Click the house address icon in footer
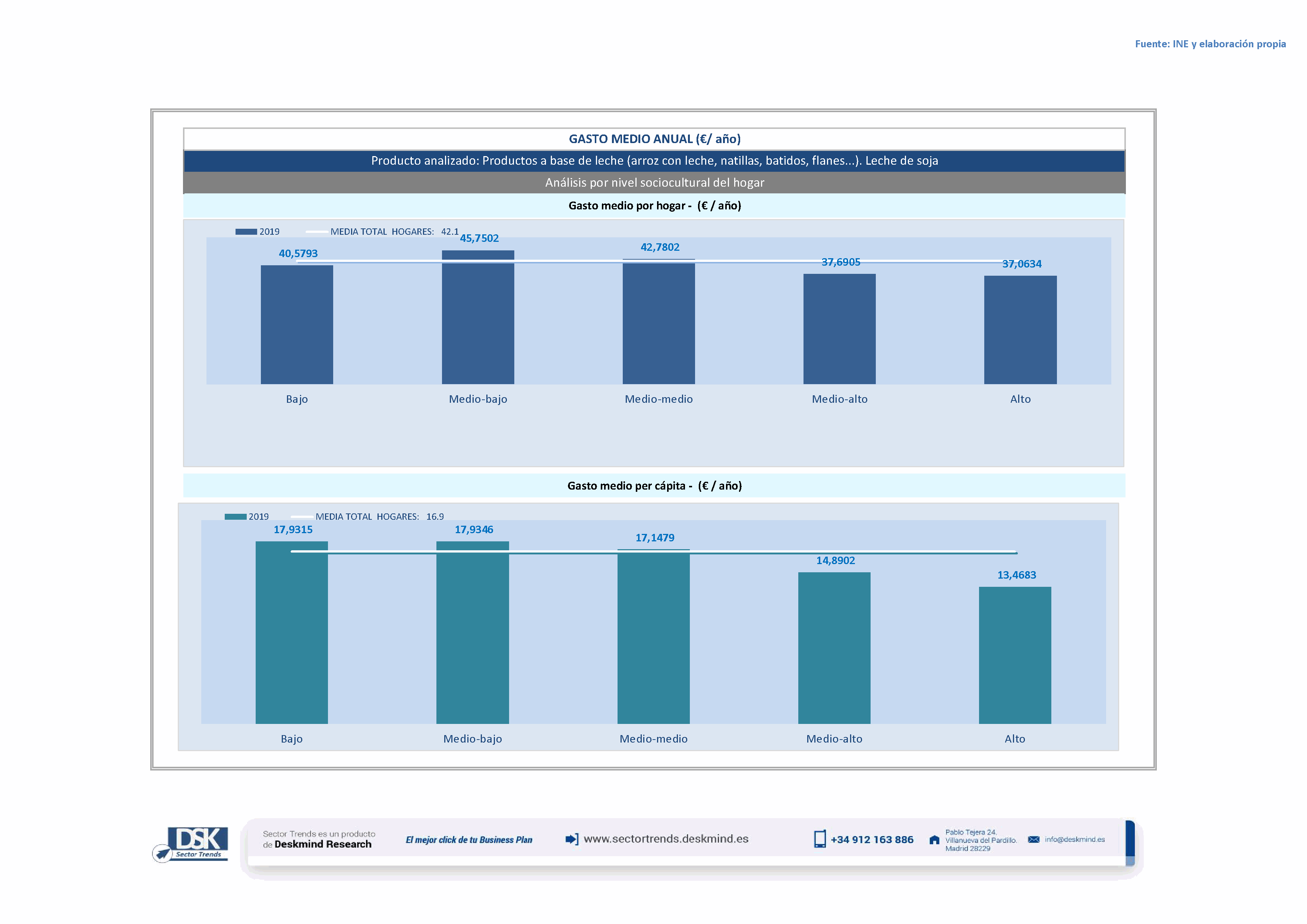1307x924 pixels. click(934, 840)
